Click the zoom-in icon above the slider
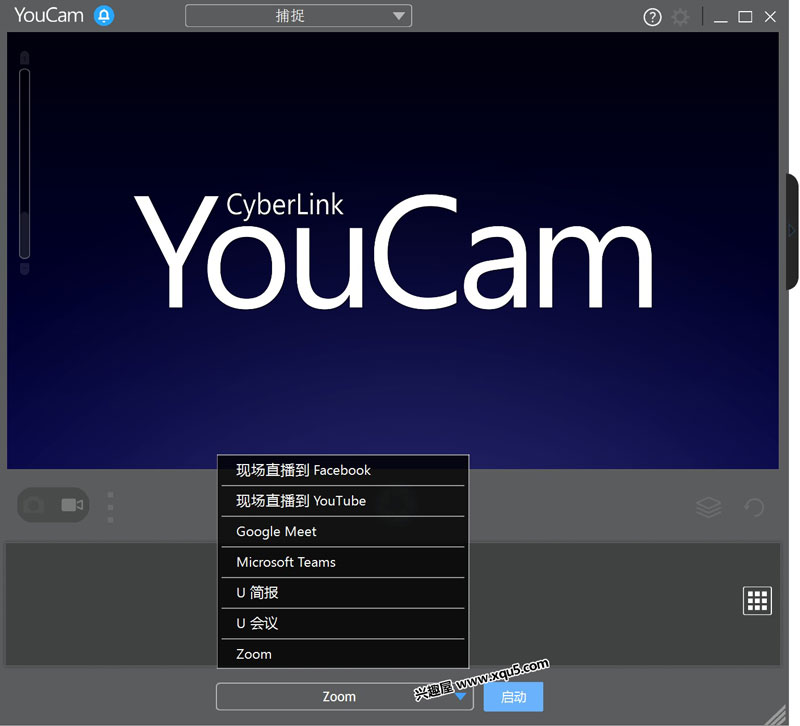800x726 pixels. click(24, 57)
